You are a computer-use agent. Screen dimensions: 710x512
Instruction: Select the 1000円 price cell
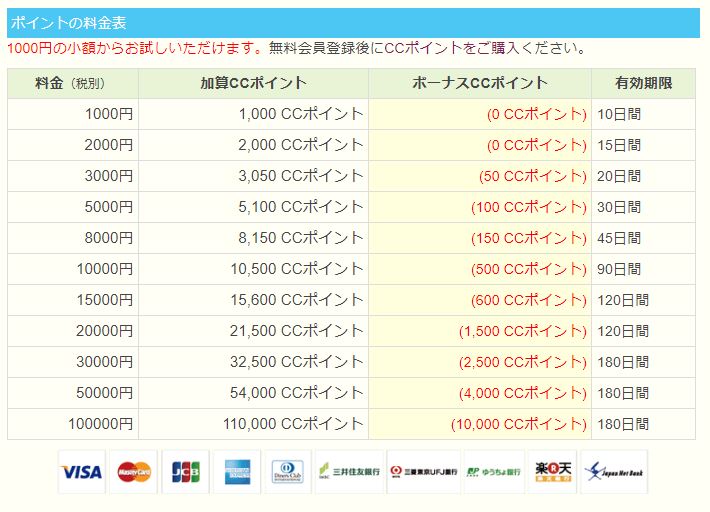tap(108, 115)
